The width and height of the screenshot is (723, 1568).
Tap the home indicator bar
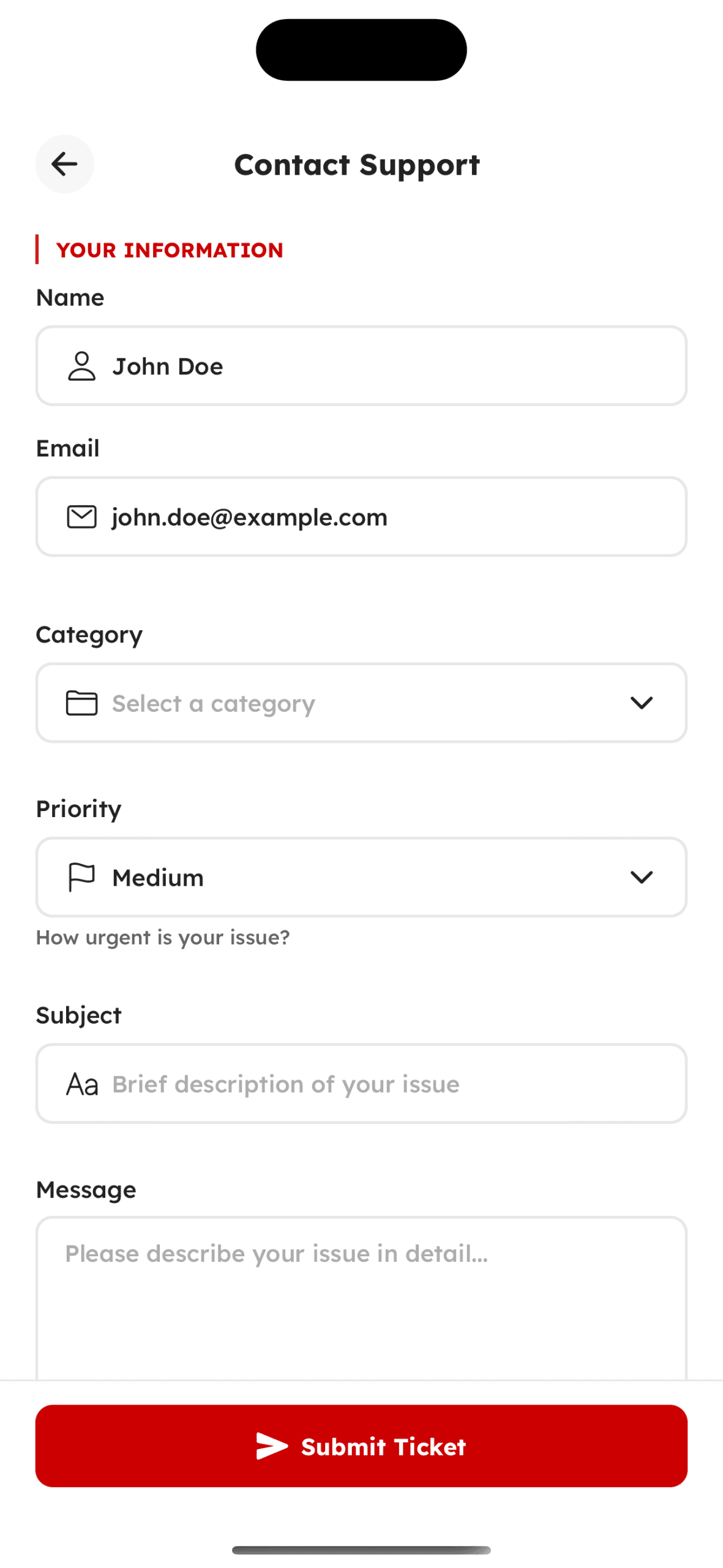coord(361,1550)
